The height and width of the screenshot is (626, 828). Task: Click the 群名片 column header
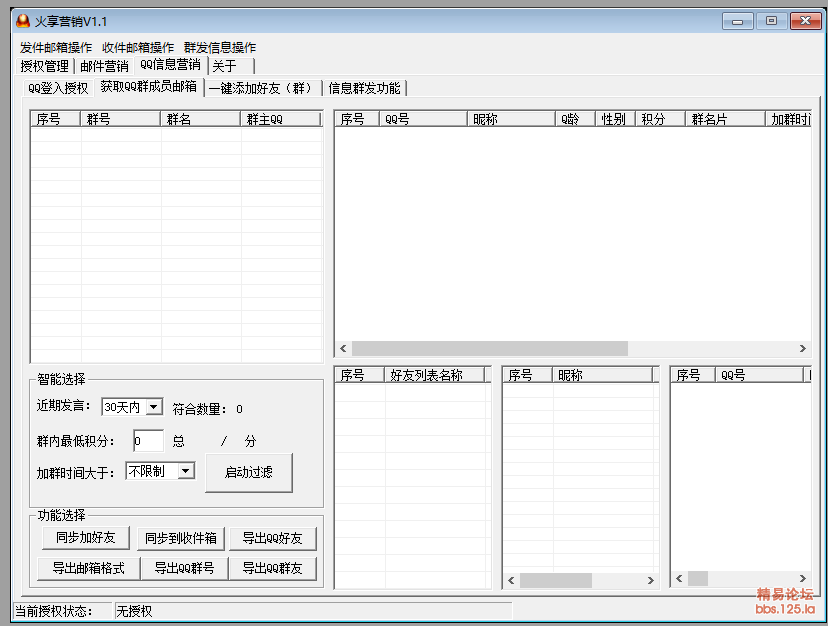tap(726, 119)
